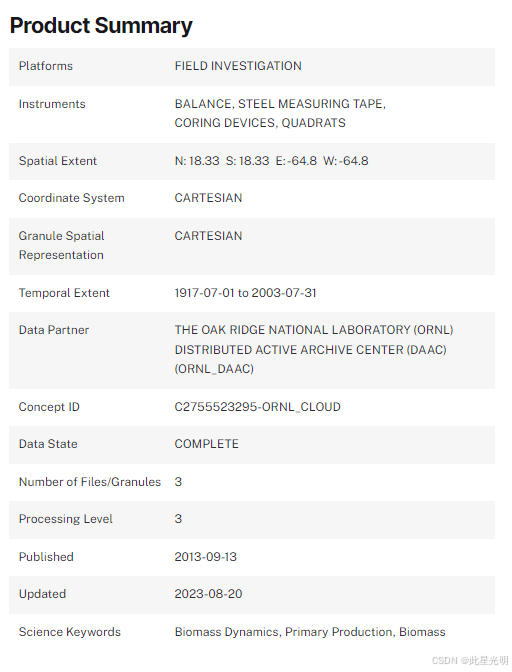
Task: Select the BALANCE, STEEL MEASURING TAPE instruments text
Action: [280, 104]
